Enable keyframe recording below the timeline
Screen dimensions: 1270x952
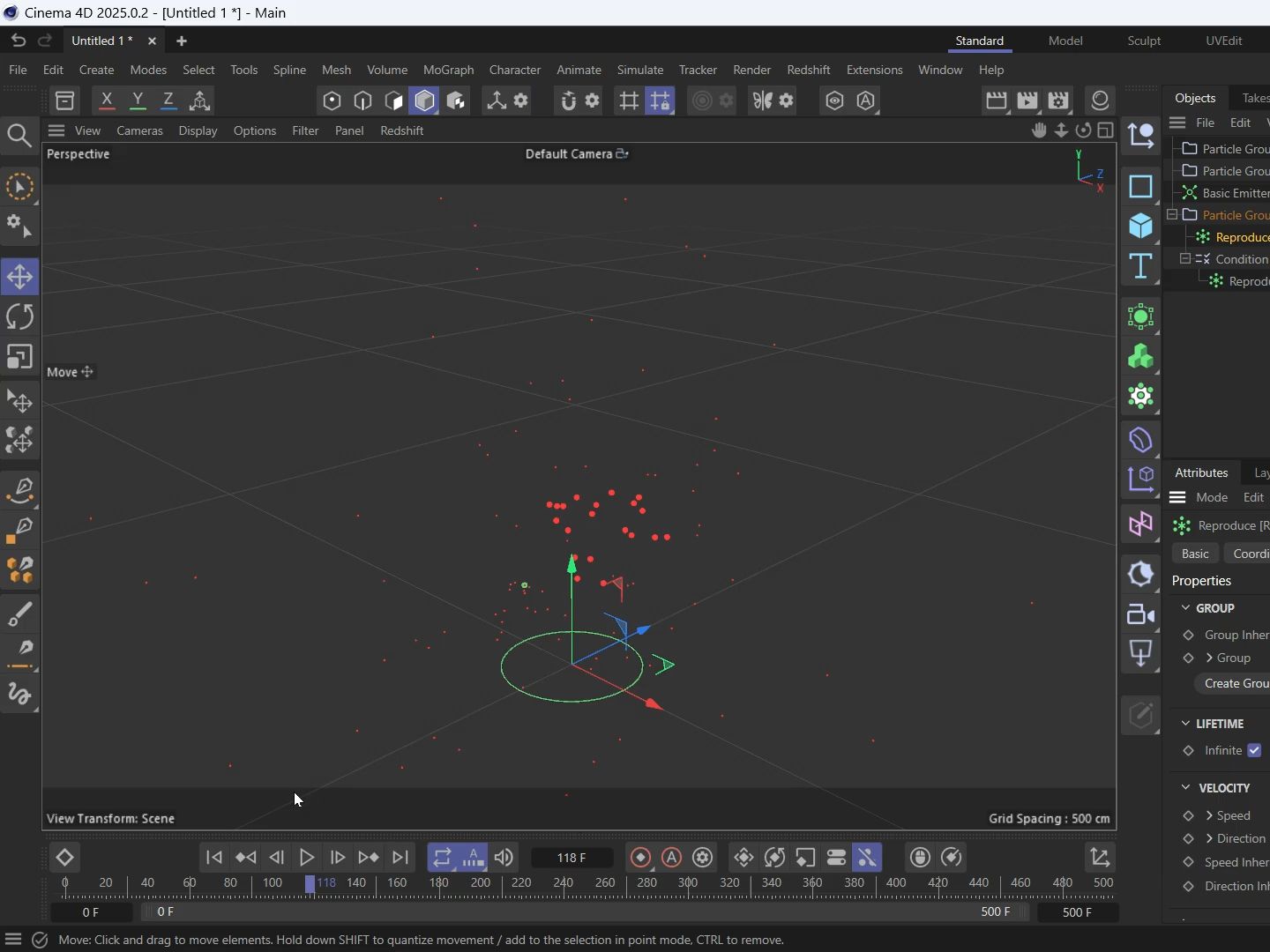[639, 858]
